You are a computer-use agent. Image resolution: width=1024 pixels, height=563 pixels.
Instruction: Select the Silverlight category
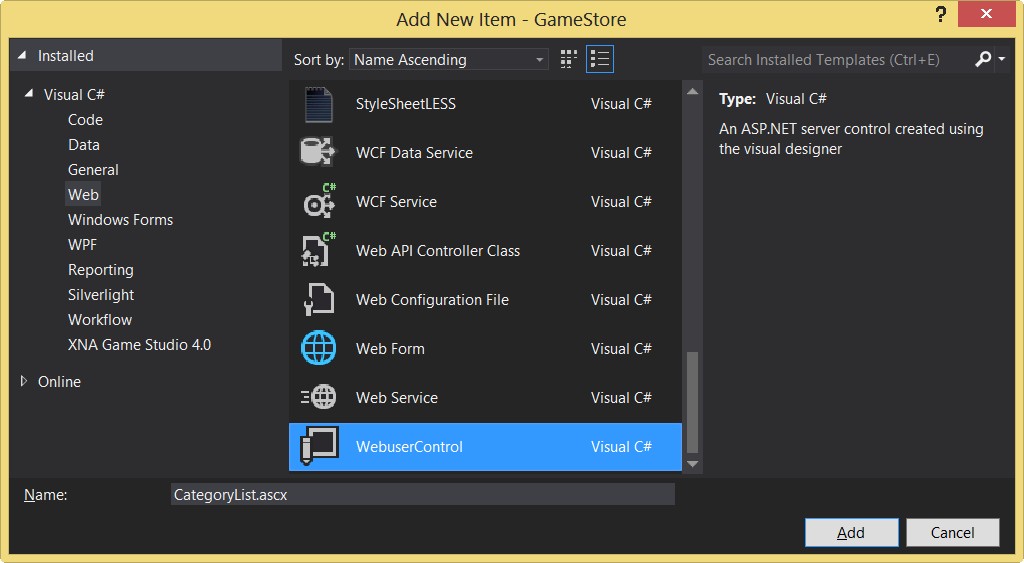(101, 295)
